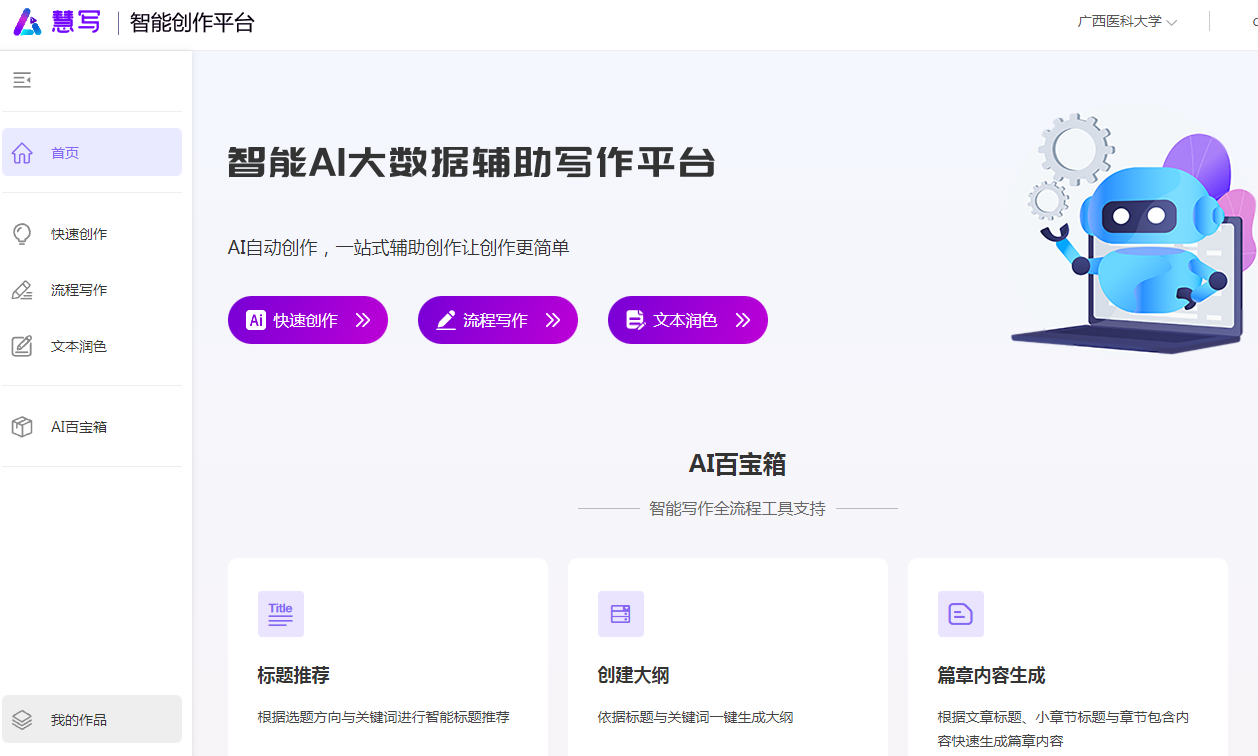
Task: Open the 流程写作 purple button
Action: click(497, 319)
